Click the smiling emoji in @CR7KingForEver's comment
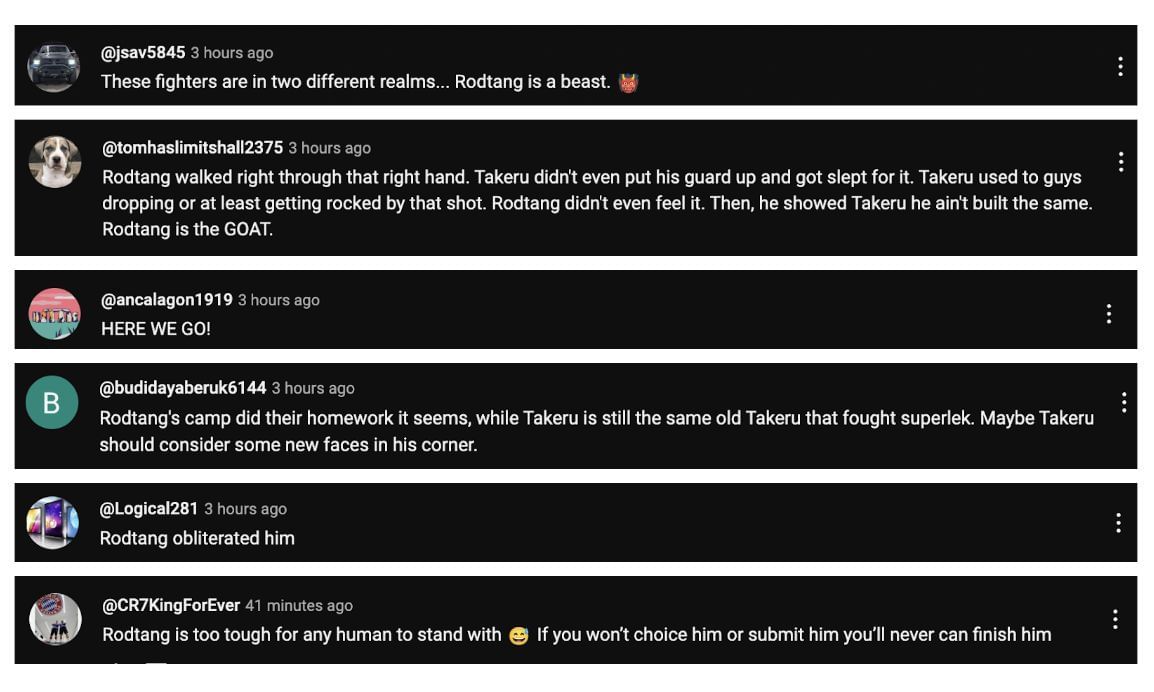The image size is (1154, 692). pyautogui.click(x=518, y=634)
